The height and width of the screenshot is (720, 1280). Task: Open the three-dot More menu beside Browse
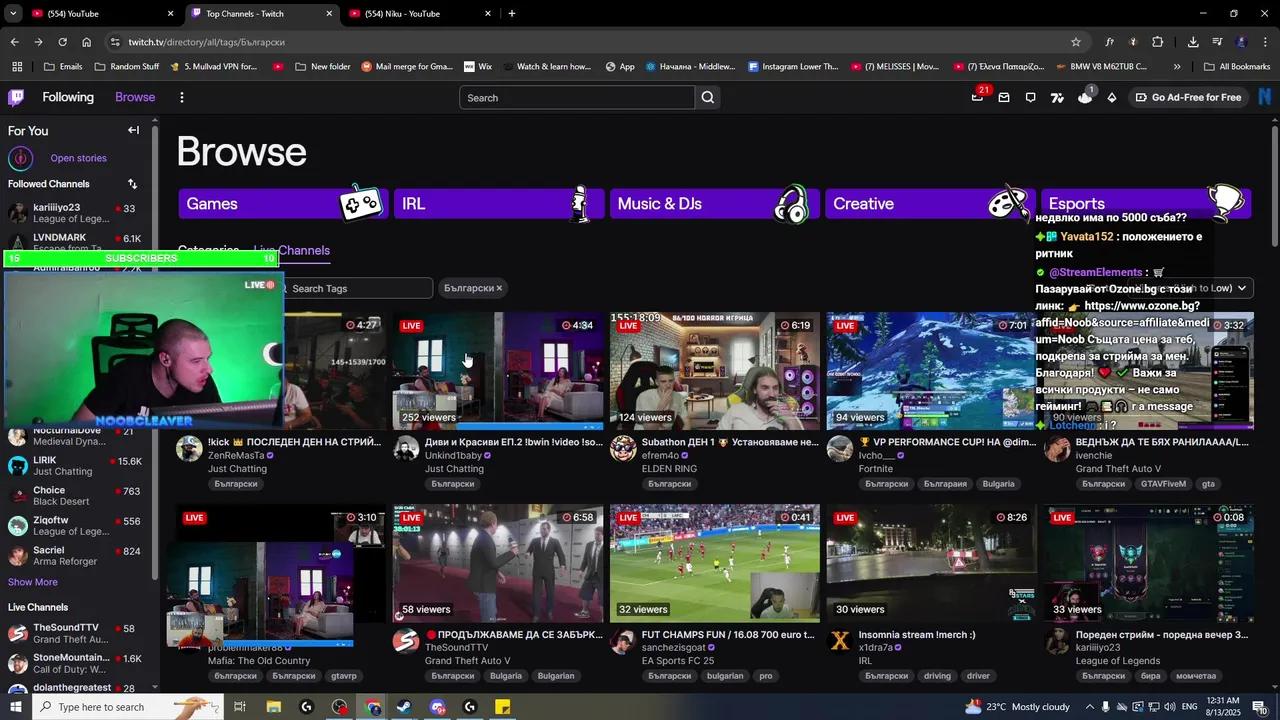(x=182, y=97)
